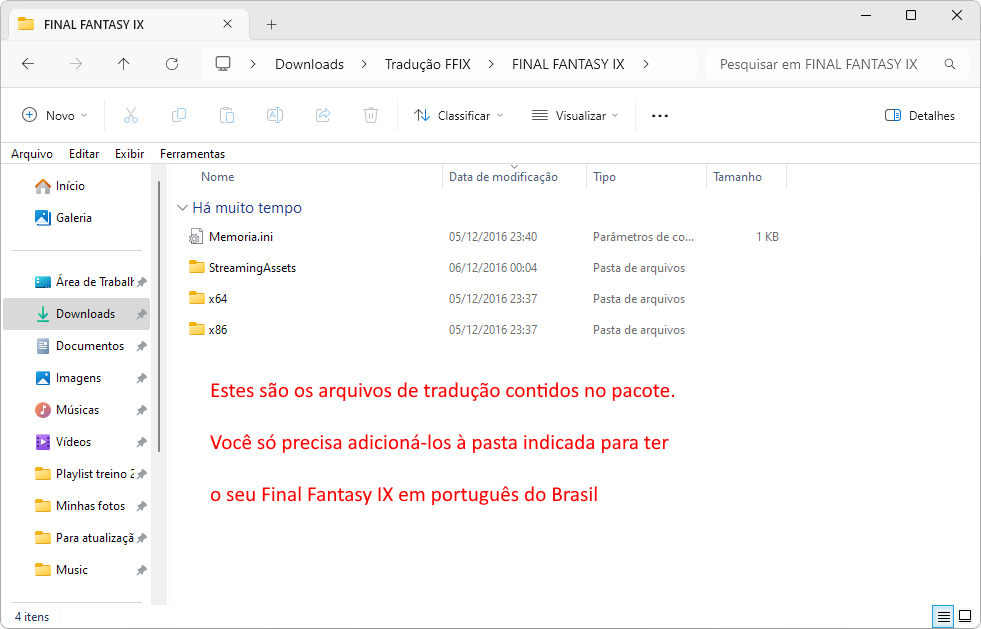Viewport: 981px width, 629px height.
Task: Click Tradução FFIX in the address breadcrumb
Action: coord(428,64)
